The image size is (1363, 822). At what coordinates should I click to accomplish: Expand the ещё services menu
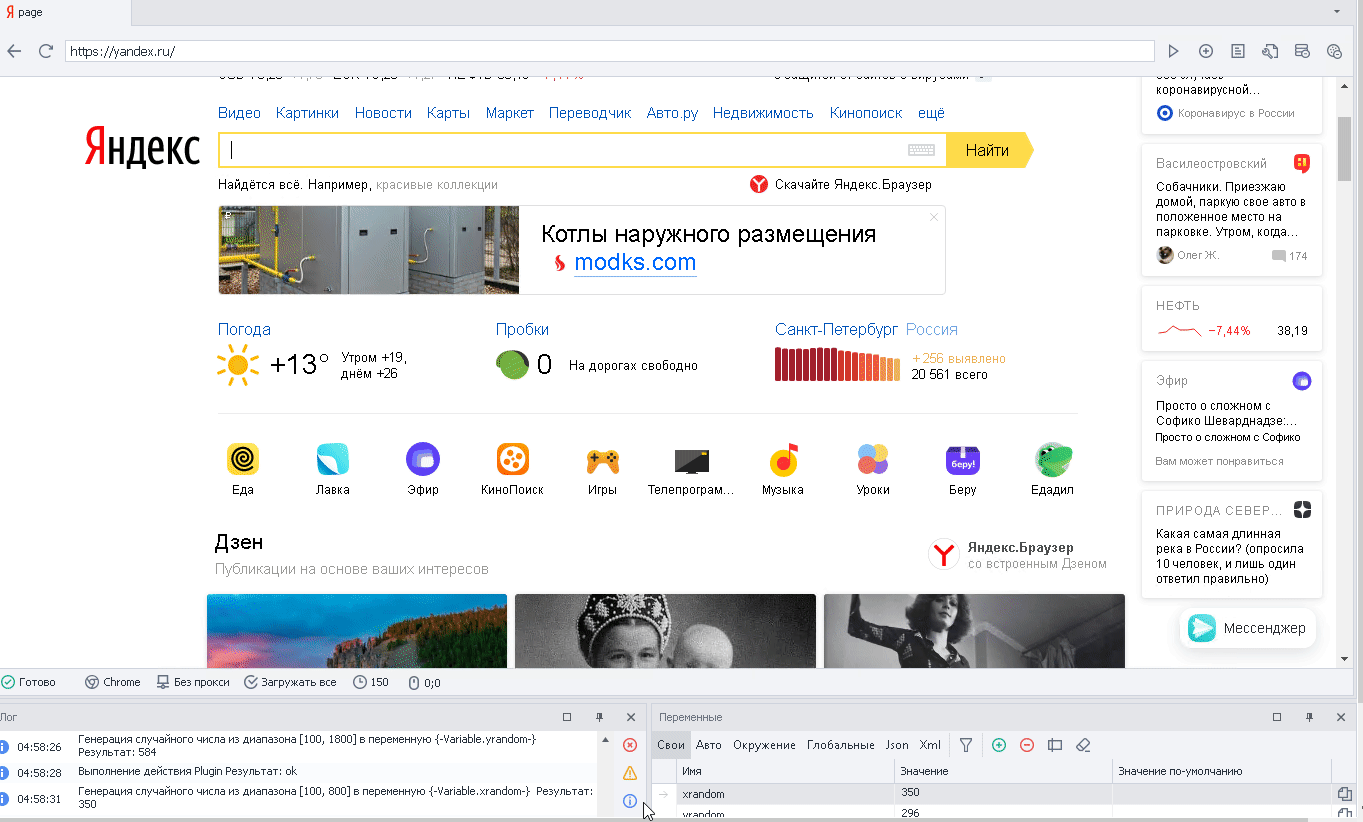tap(931, 113)
